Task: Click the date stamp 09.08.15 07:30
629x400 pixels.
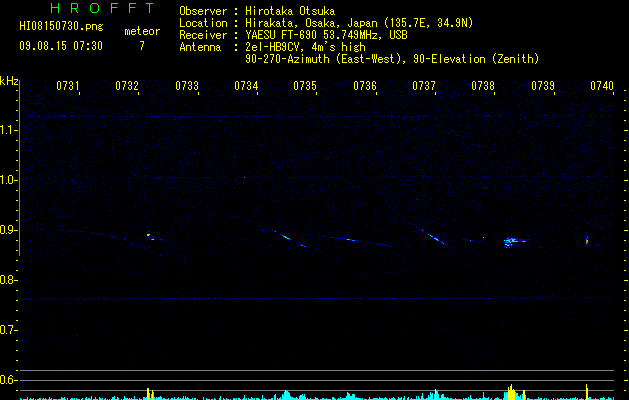Action: click(x=61, y=46)
